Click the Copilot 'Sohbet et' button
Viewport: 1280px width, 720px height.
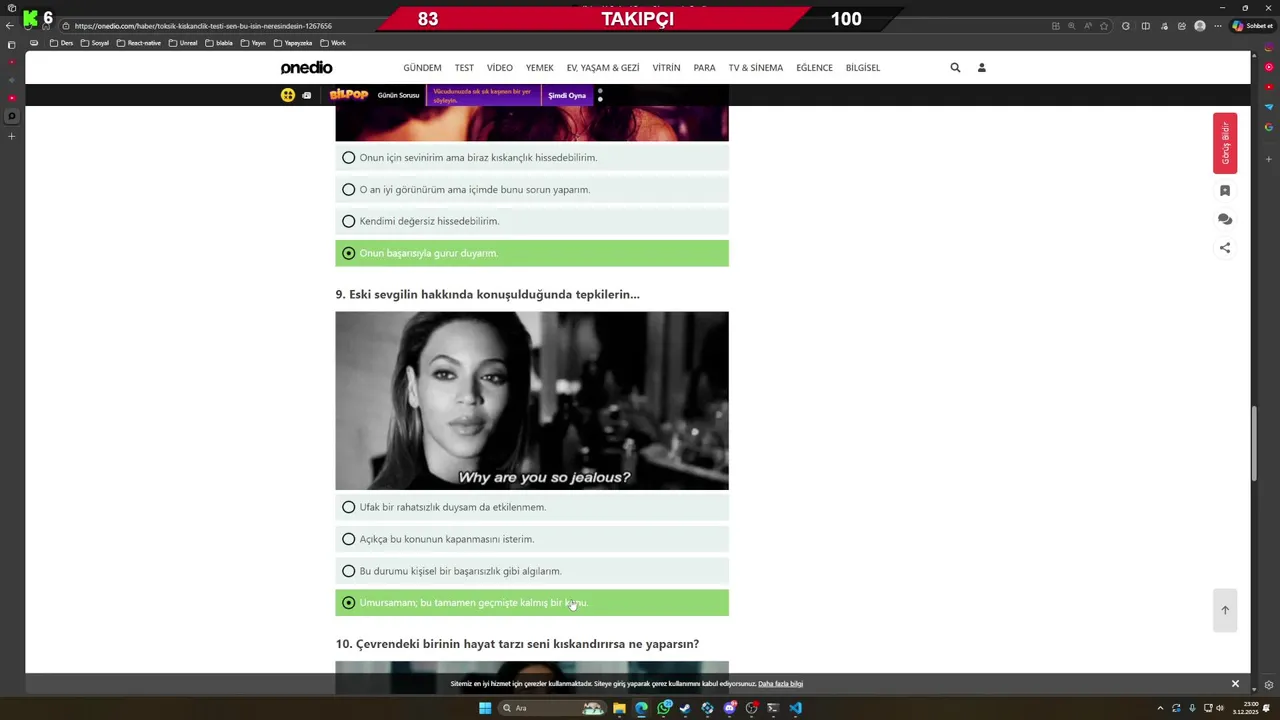point(1251,26)
